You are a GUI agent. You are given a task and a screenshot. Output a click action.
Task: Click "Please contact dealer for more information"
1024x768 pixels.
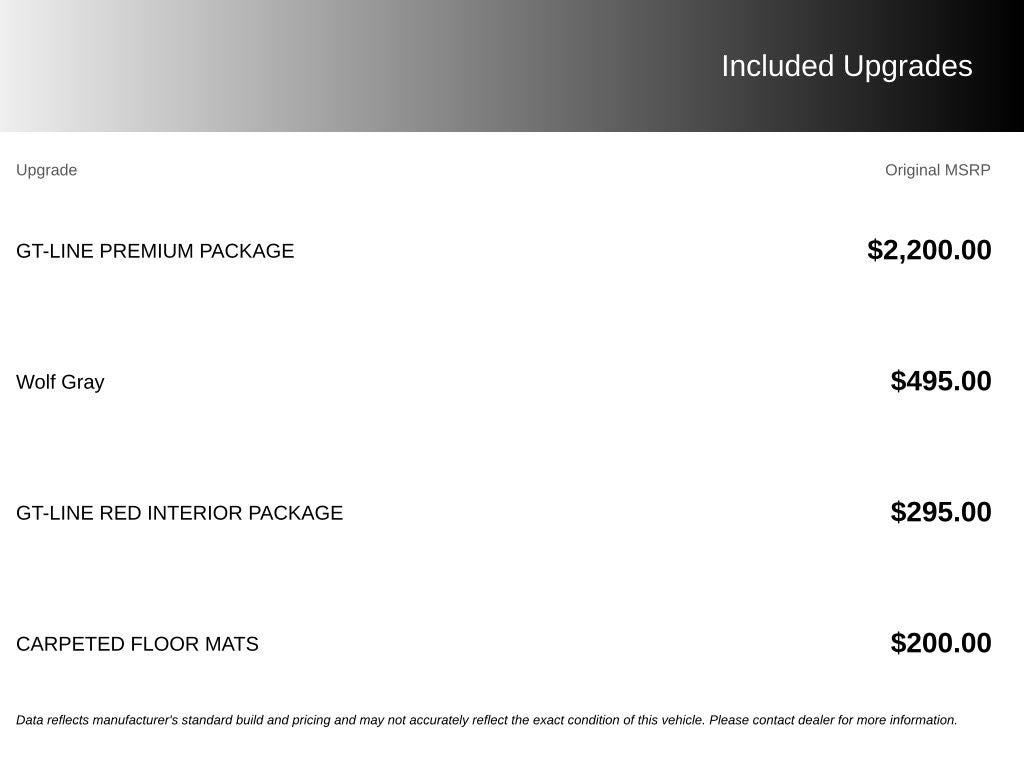[833, 720]
